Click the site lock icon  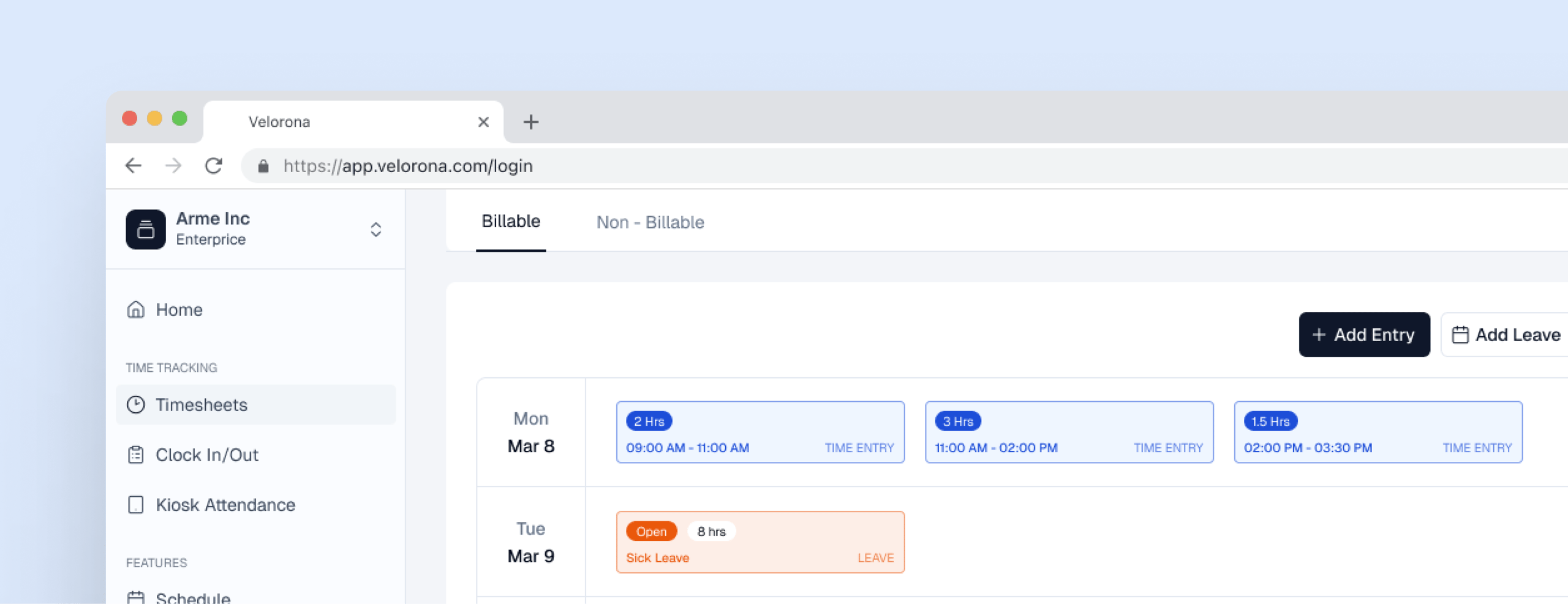(263, 166)
